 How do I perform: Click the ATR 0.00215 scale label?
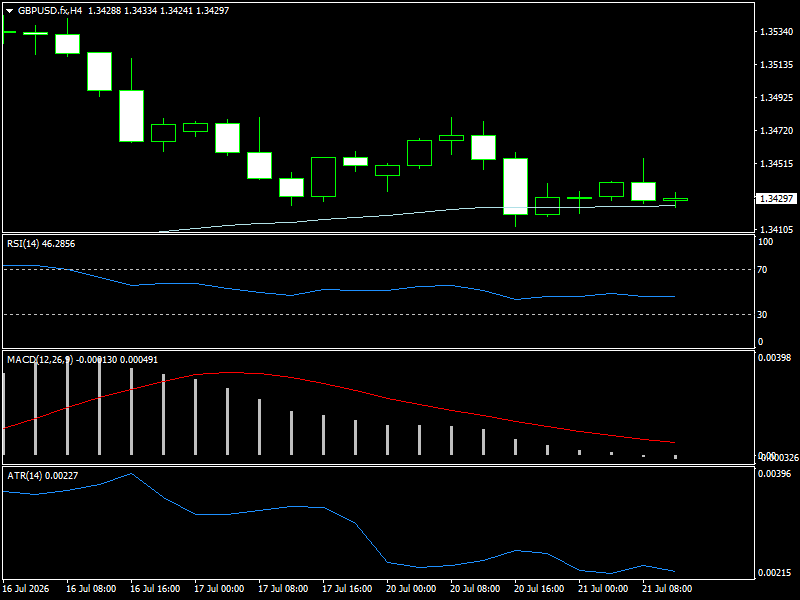coord(774,573)
